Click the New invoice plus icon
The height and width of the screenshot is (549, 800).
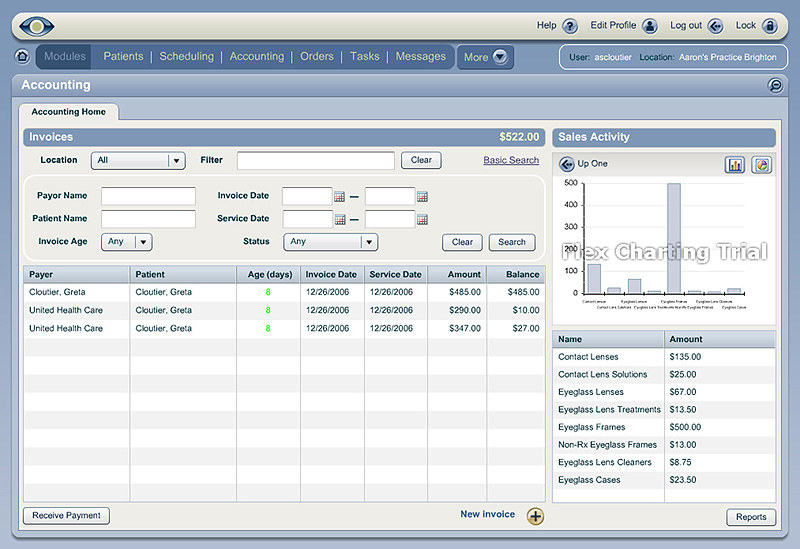point(535,516)
